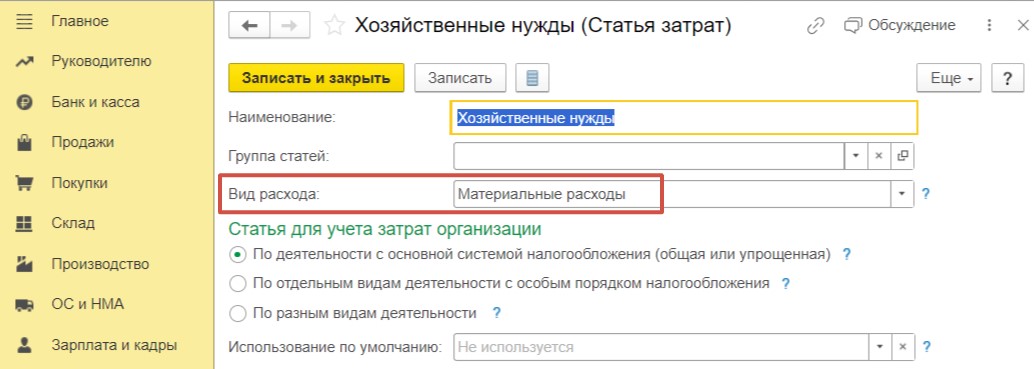Click the back arrow navigation button
The width and height of the screenshot is (1034, 369).
click(249, 26)
